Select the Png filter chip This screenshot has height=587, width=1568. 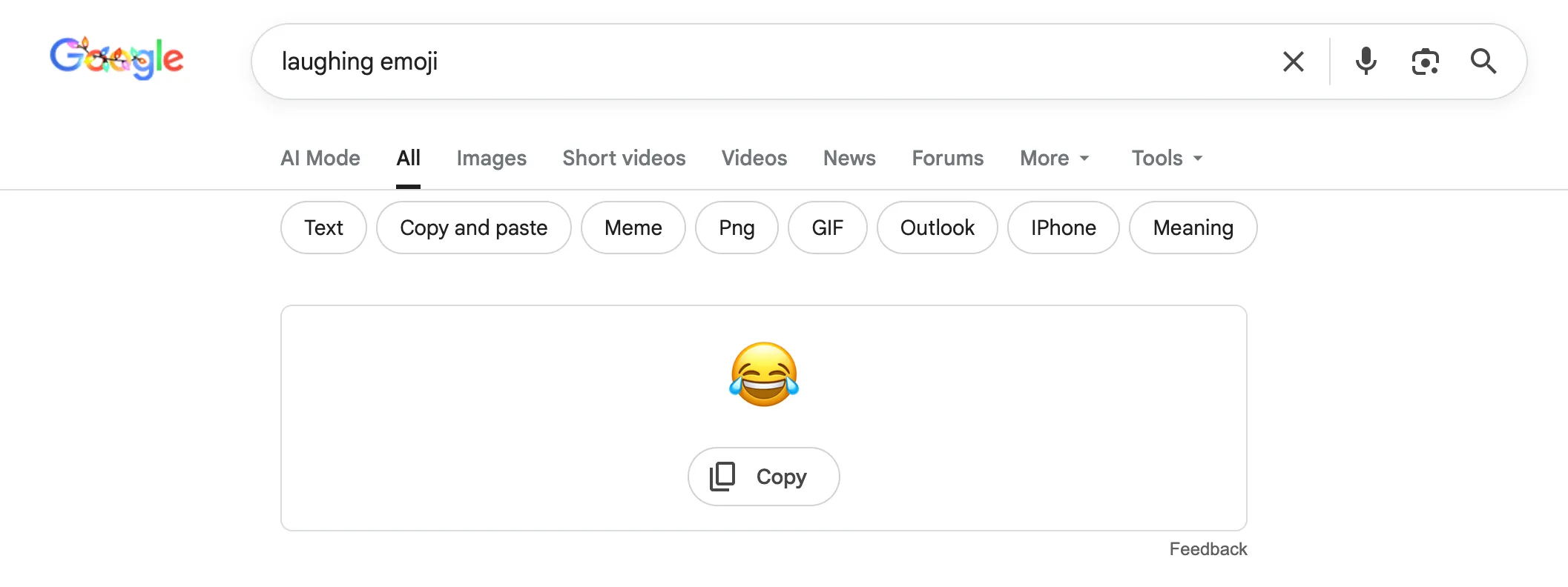point(736,228)
